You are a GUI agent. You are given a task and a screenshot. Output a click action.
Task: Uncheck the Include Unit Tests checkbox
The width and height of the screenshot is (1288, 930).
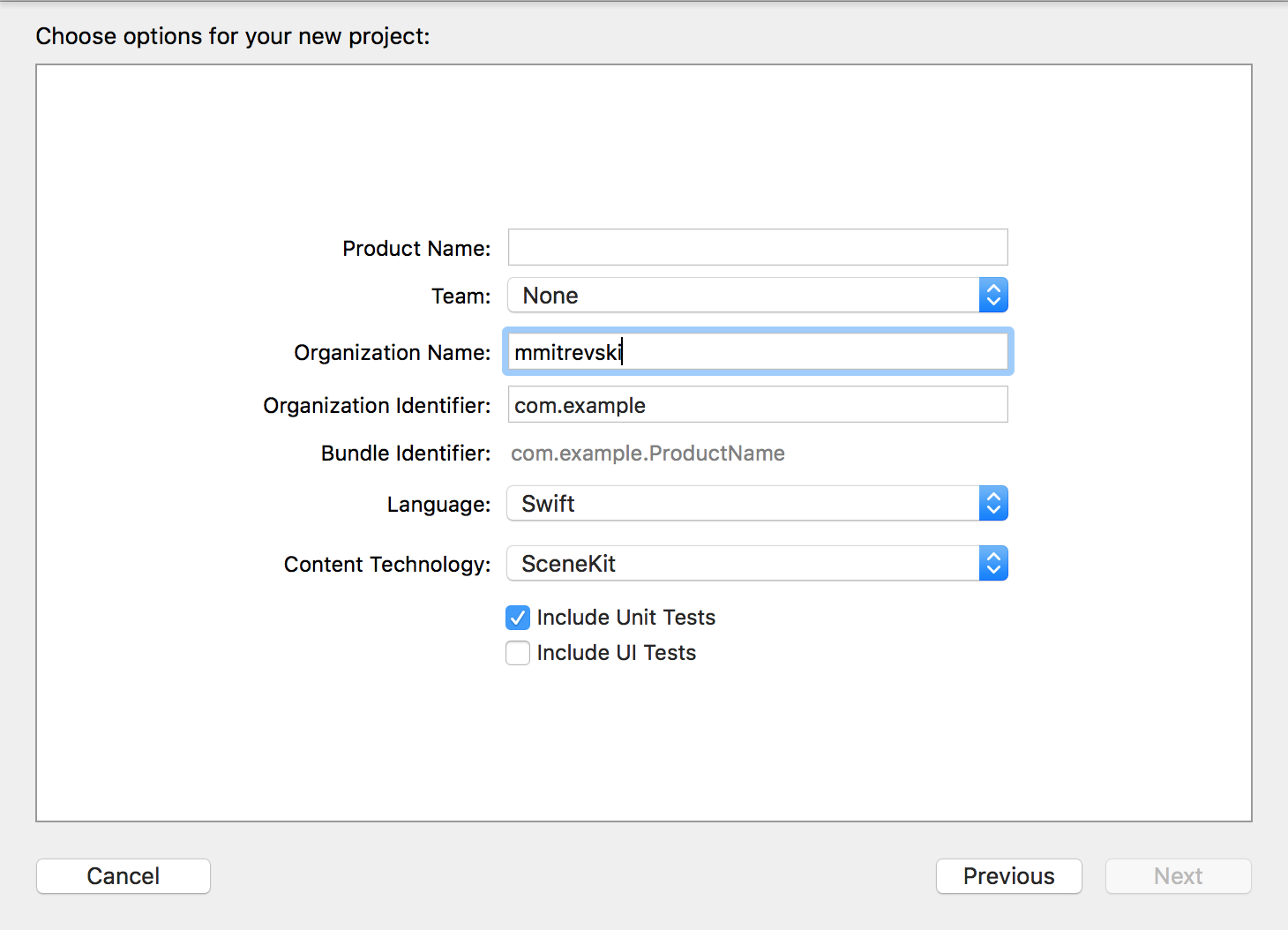[518, 618]
